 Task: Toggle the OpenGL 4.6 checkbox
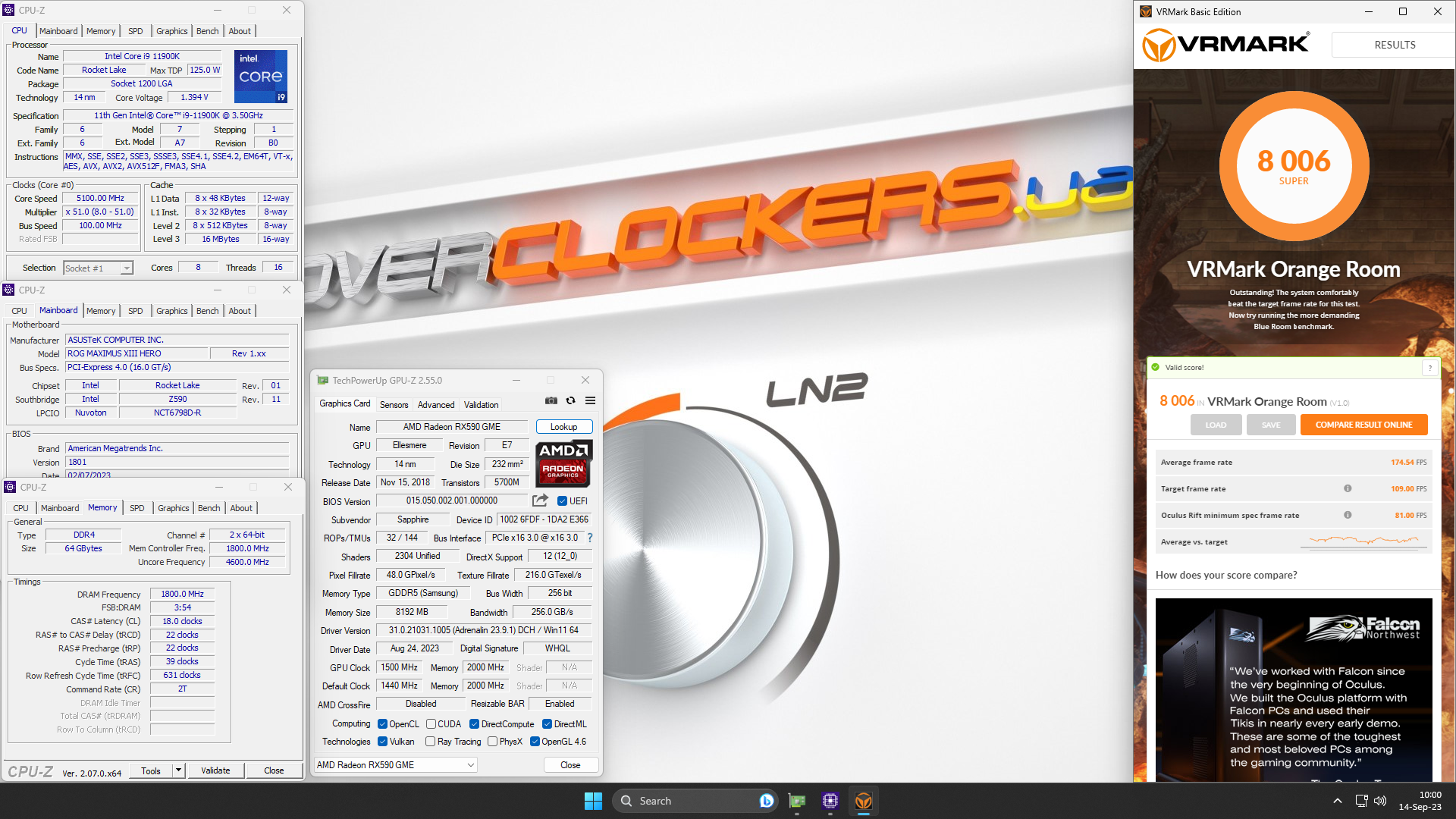coord(535,742)
